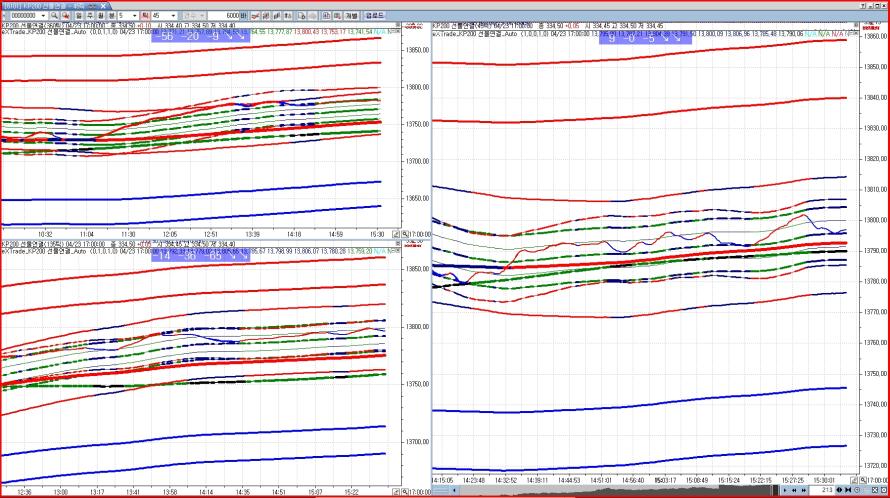Screen dimensions: 890x498
Task: Click the toolbar icon immediately left of 개별
Action: pos(339,16)
